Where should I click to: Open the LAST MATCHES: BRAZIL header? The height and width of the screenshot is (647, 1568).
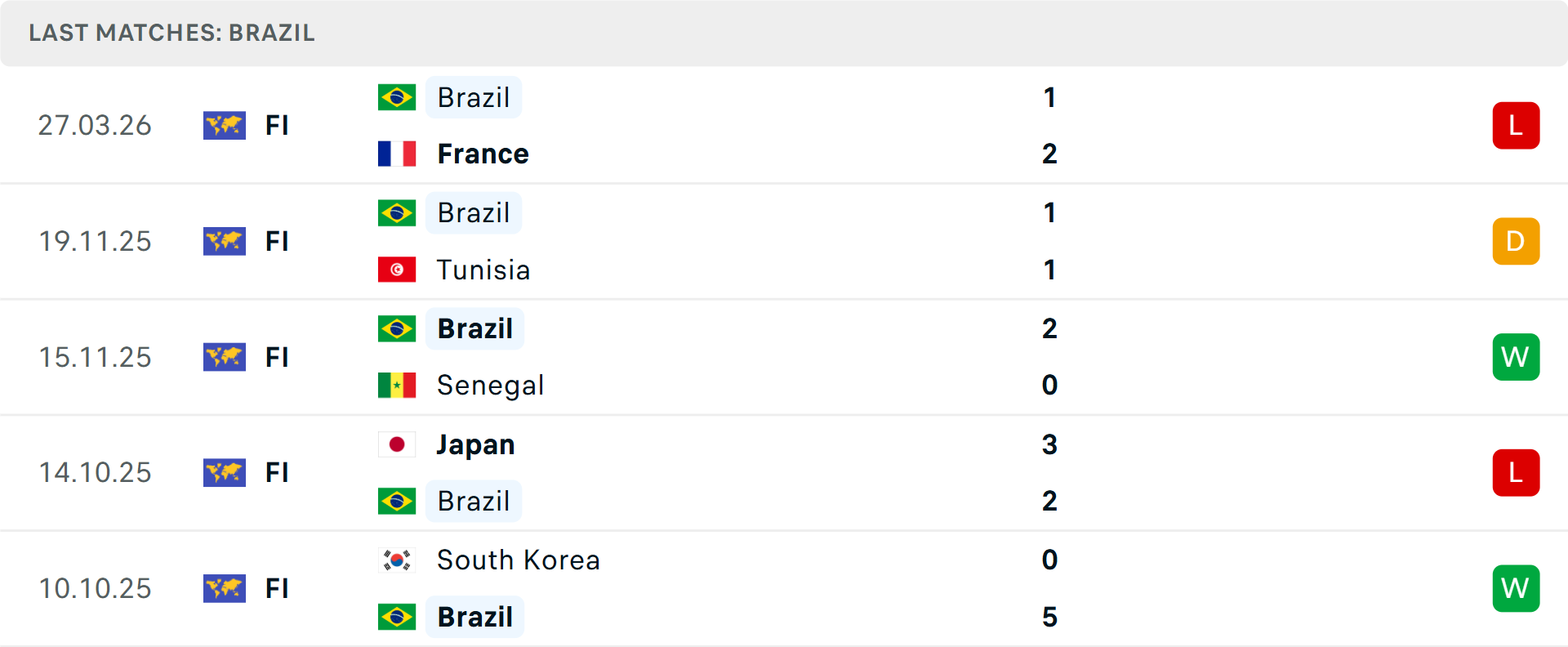coord(171,33)
